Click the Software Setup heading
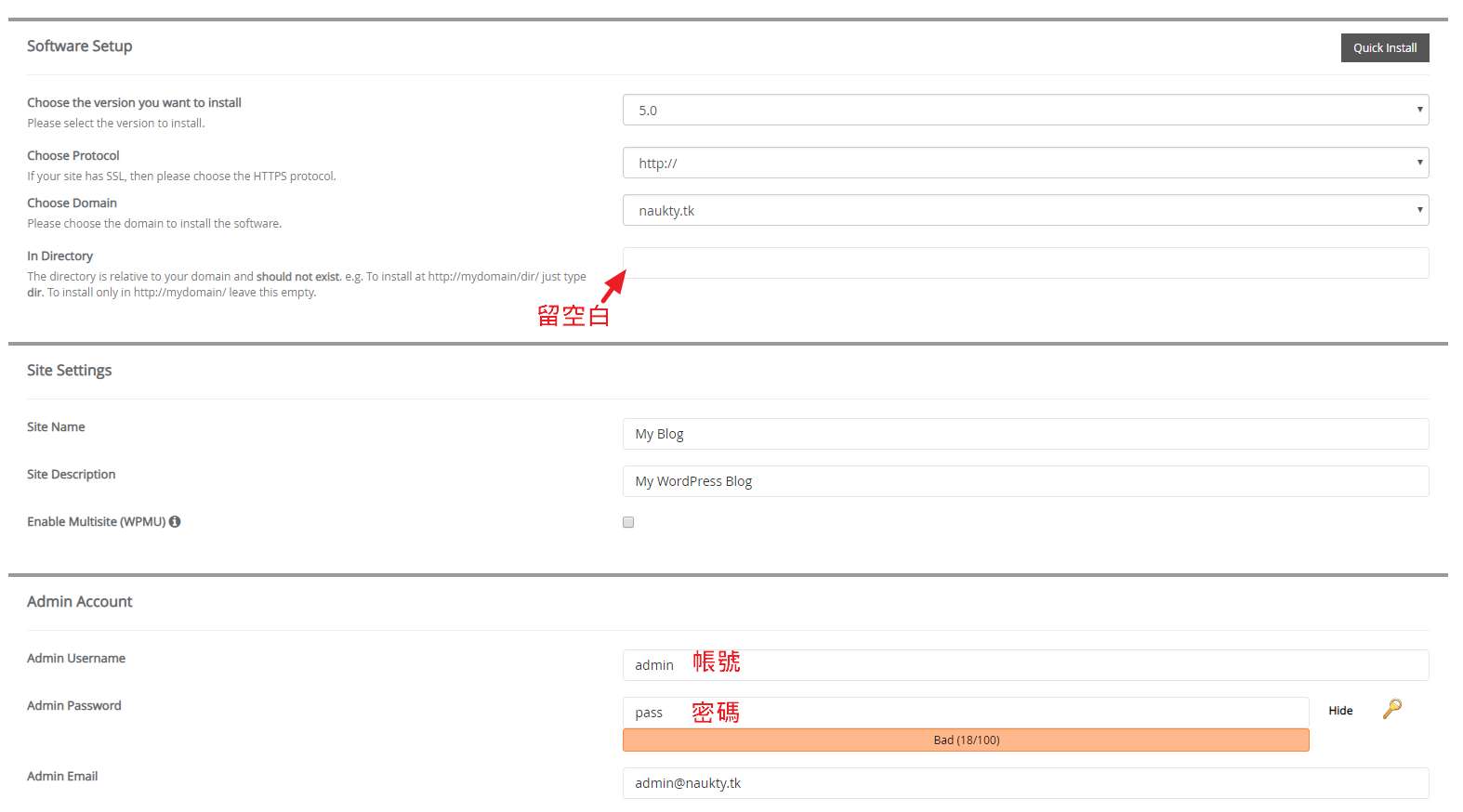This screenshot has width=1463, height=812. tap(79, 46)
